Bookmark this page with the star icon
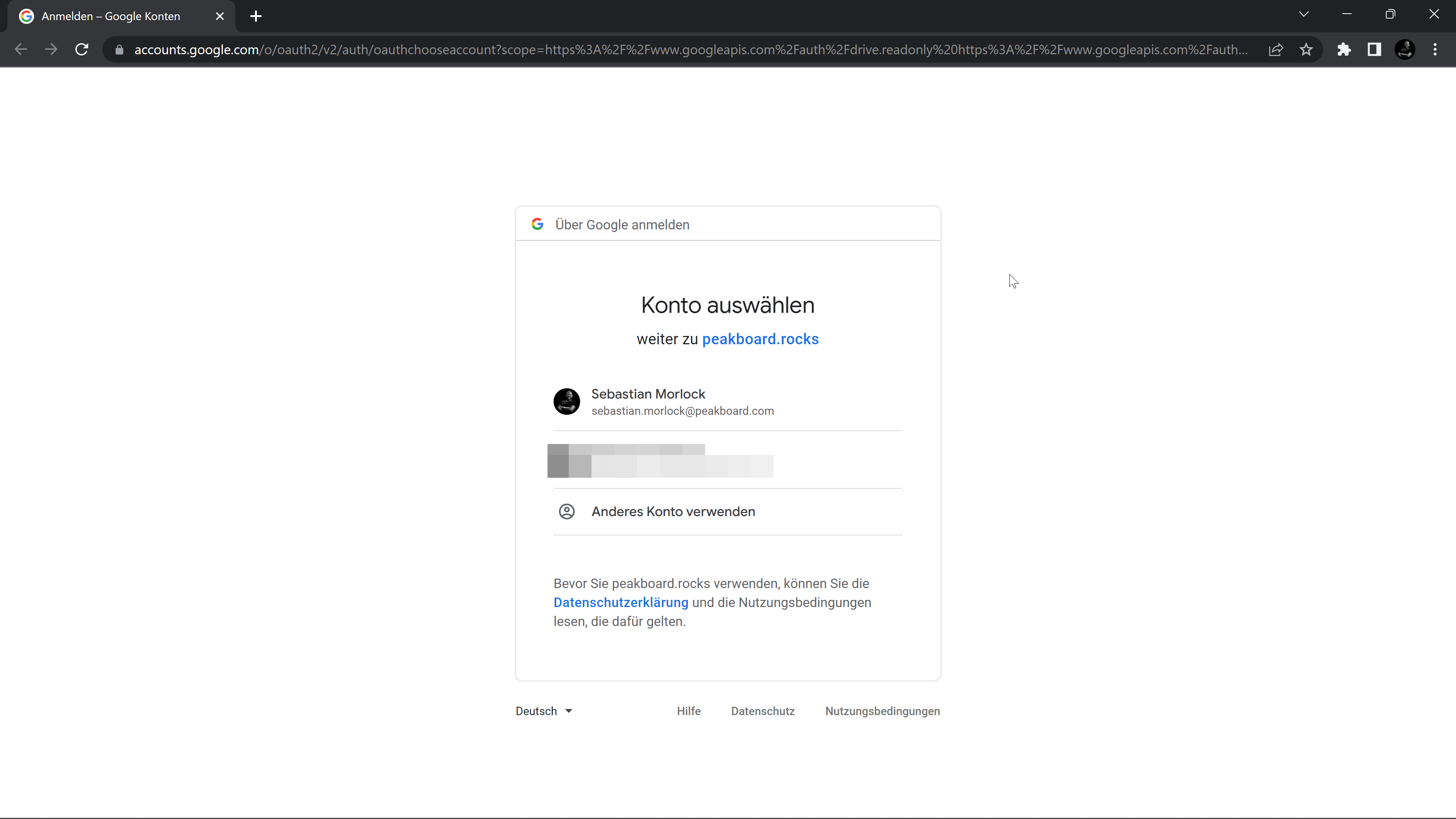1456x819 pixels. 1306,50
